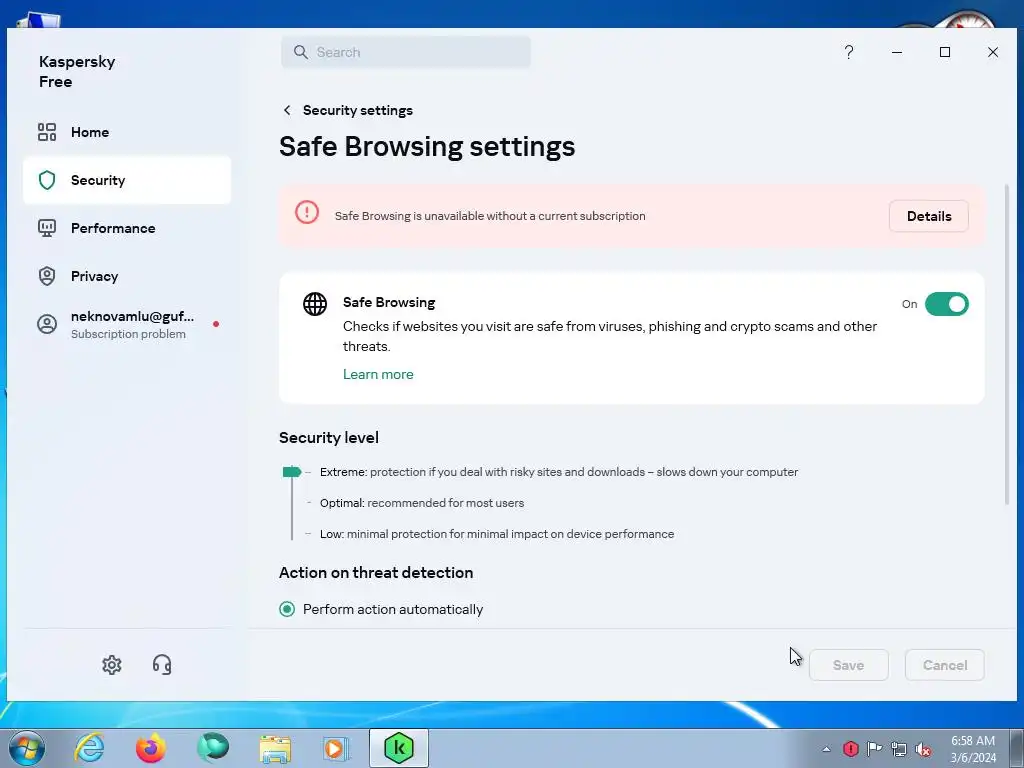The image size is (1024, 768).
Task: Click the Security shield icon
Action: [x=47, y=180]
